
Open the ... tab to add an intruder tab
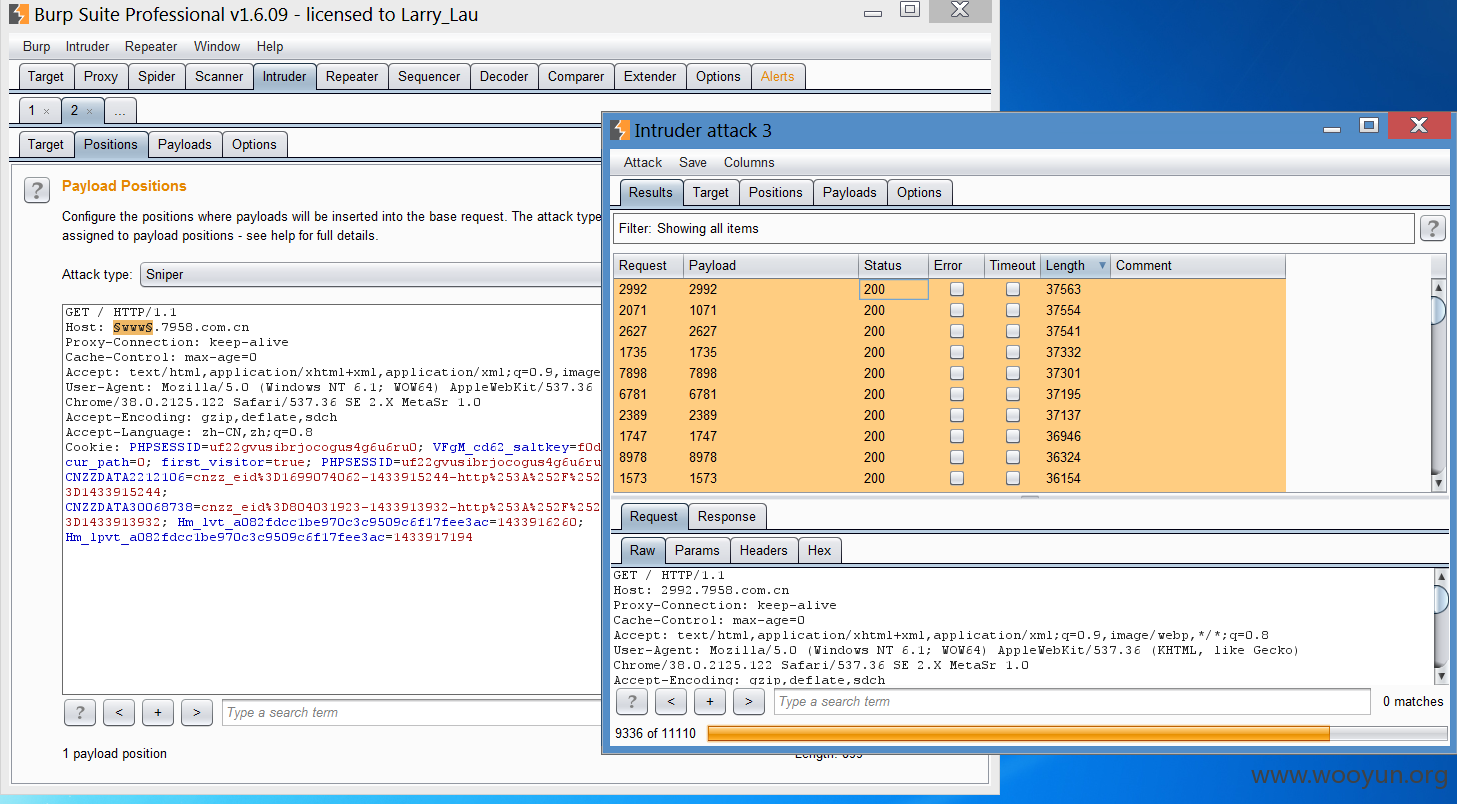119,111
